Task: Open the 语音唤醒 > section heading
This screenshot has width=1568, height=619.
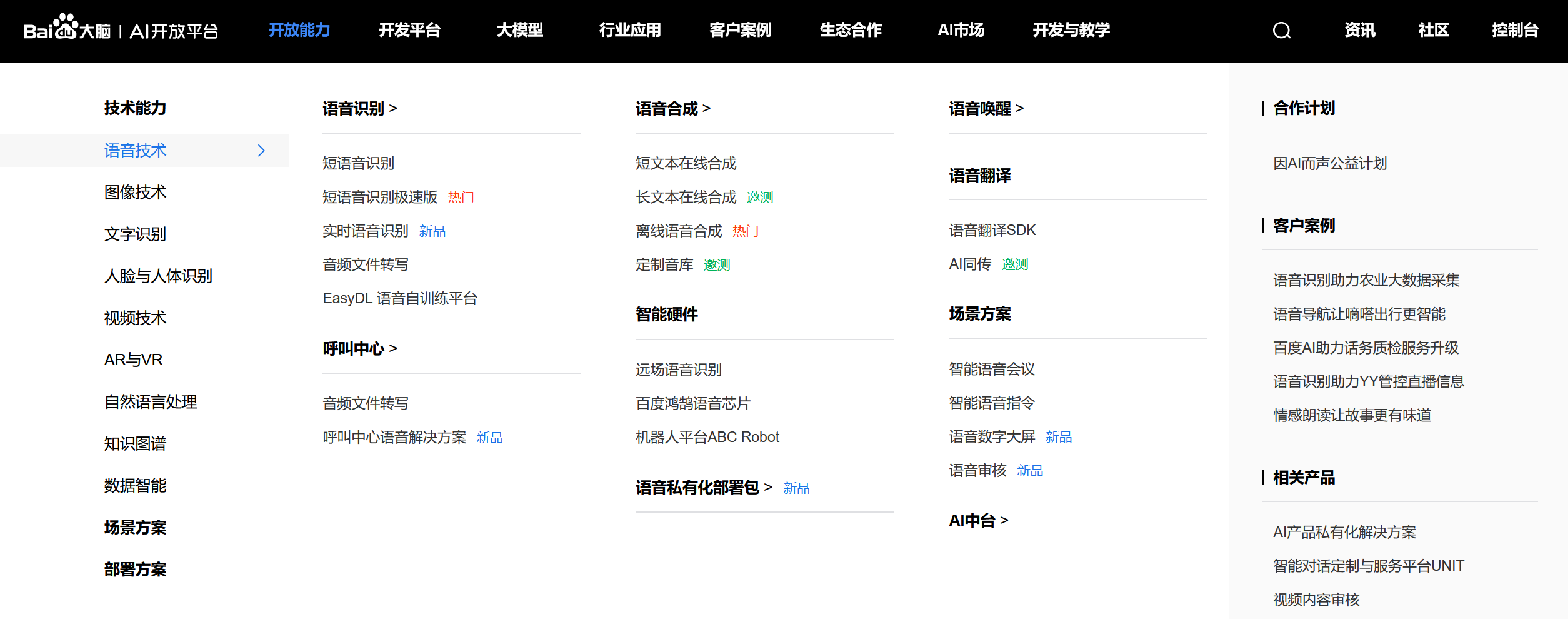Action: pyautogui.click(x=986, y=109)
